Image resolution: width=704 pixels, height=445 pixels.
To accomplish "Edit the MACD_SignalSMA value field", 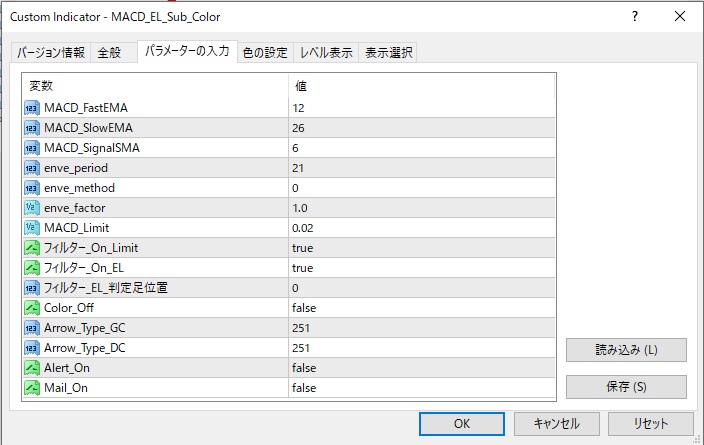I will pos(420,148).
